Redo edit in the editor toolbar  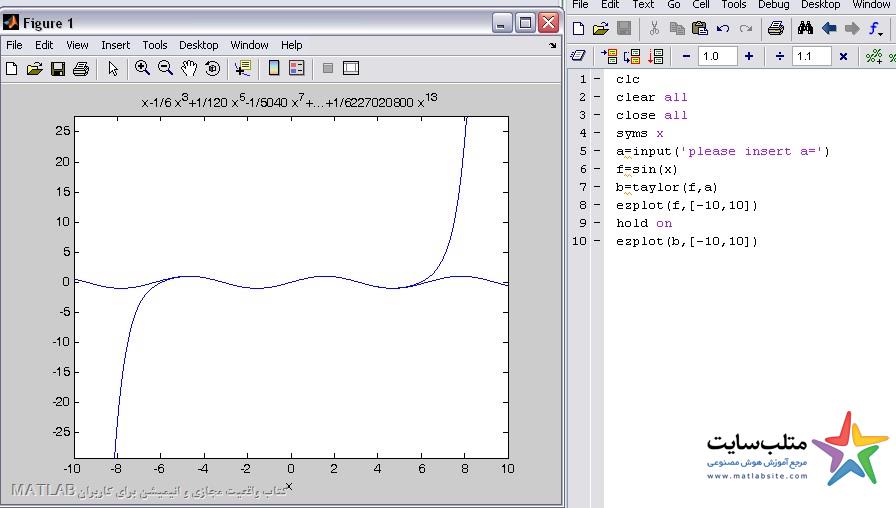pyautogui.click(x=746, y=28)
